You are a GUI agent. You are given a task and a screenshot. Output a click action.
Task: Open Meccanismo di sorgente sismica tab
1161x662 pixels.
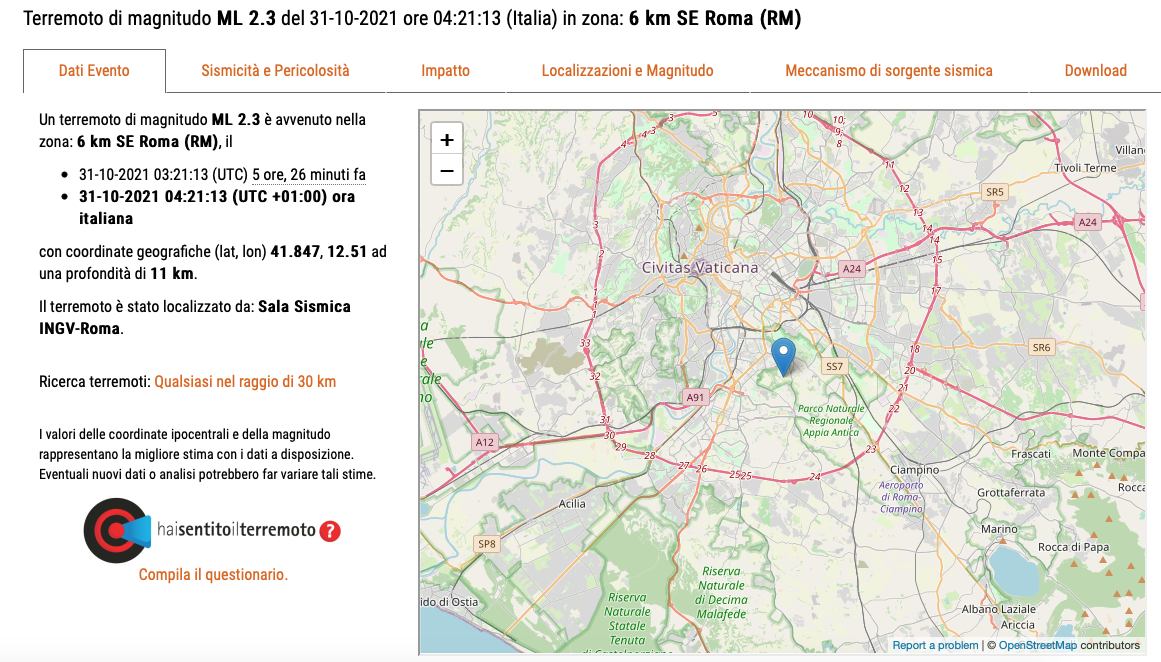pos(889,70)
